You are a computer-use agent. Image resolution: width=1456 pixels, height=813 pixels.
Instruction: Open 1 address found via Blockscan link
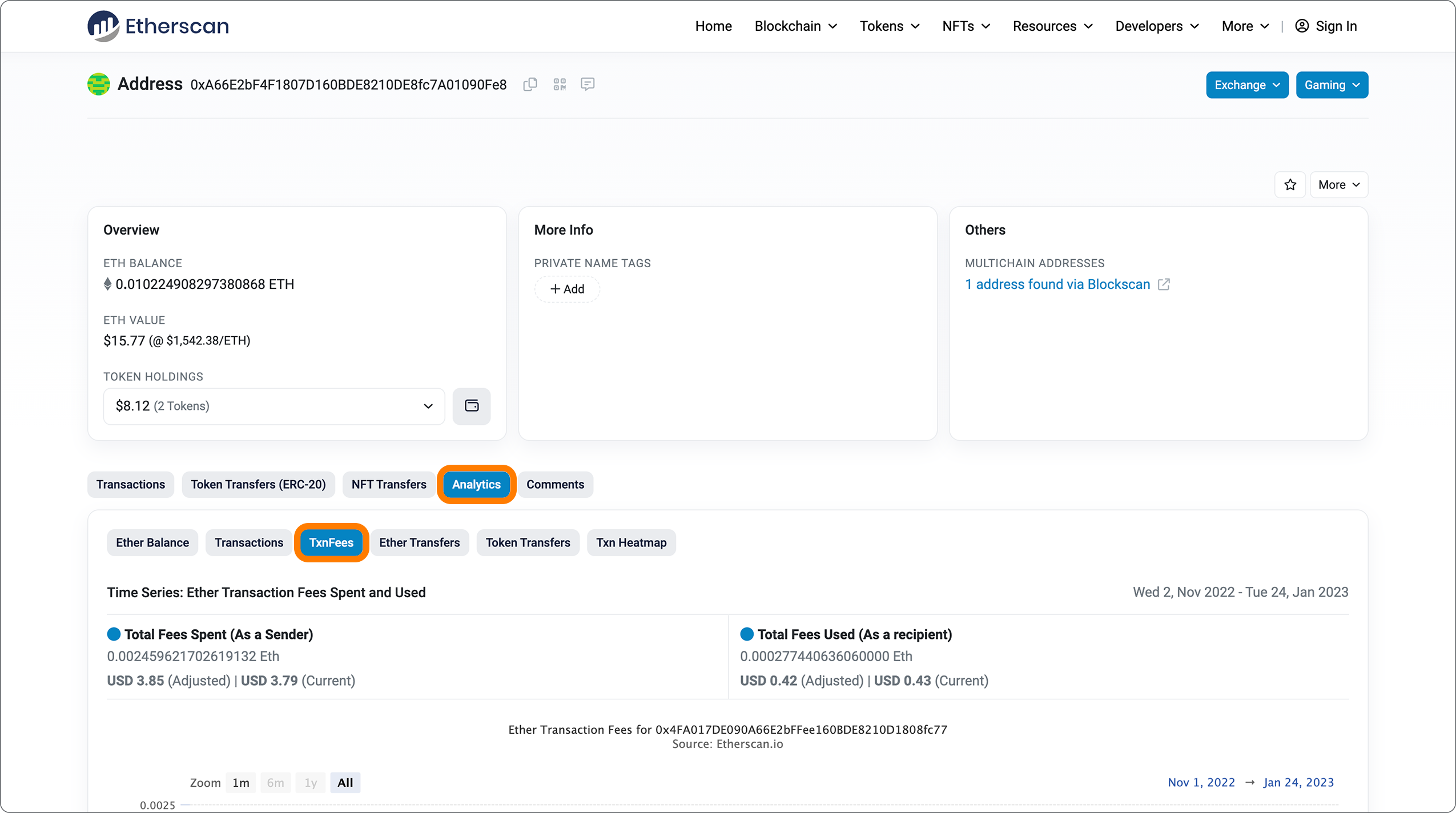(x=1057, y=284)
